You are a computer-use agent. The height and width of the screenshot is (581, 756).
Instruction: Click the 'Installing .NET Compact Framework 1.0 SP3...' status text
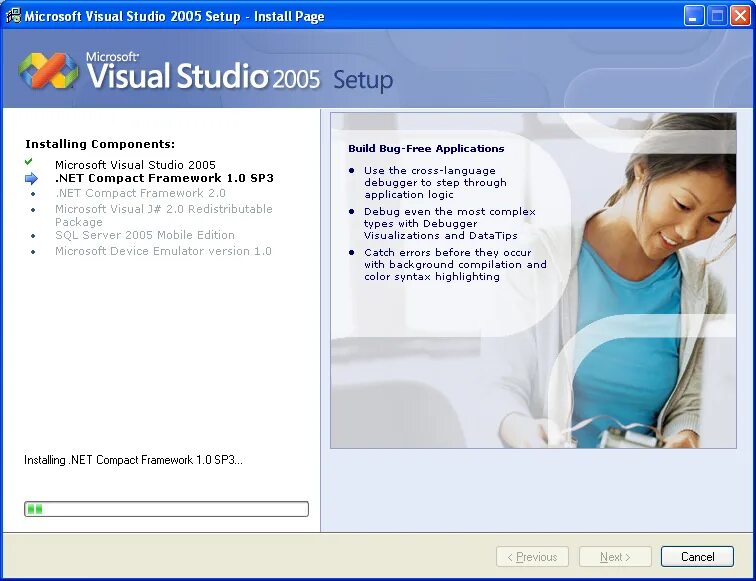click(x=134, y=460)
